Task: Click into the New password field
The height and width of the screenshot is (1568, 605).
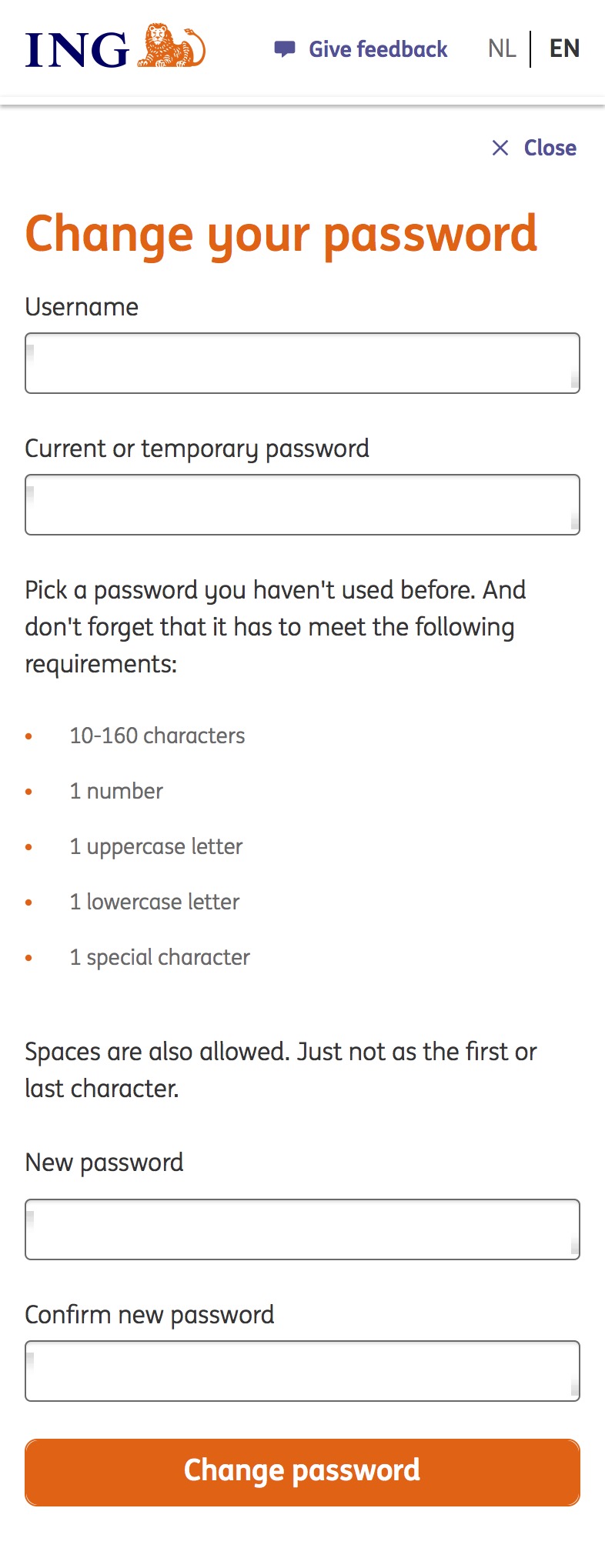Action: pos(302,1229)
